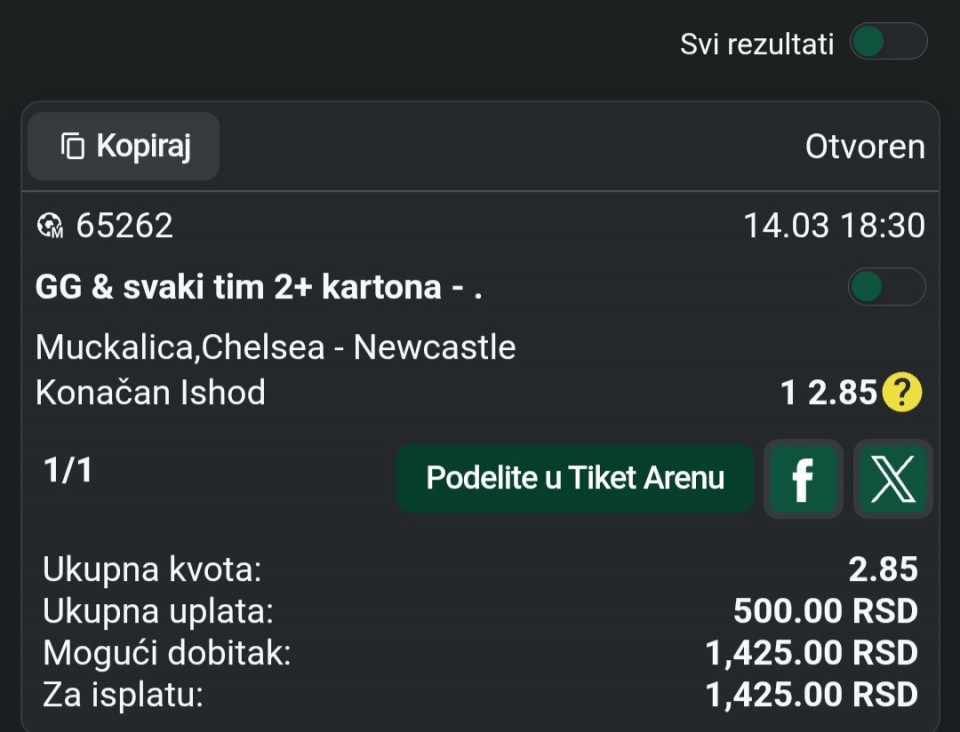
Task: Share the ticket on Facebook
Action: pos(802,480)
